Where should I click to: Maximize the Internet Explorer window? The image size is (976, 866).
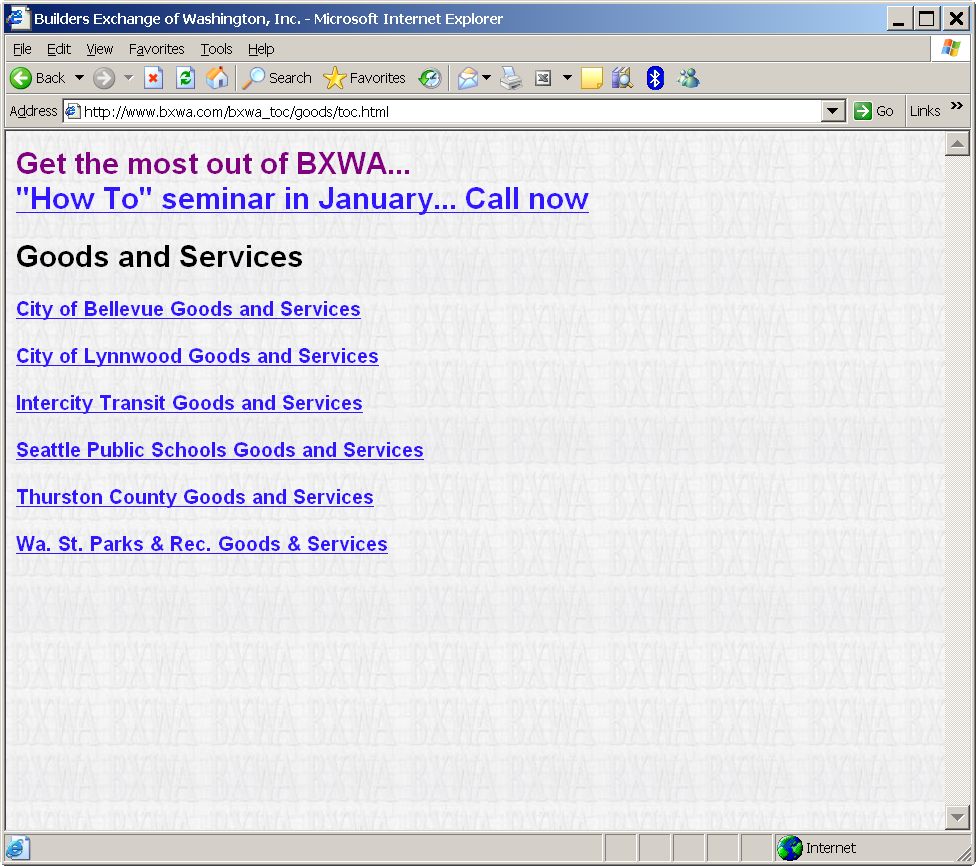coord(927,19)
